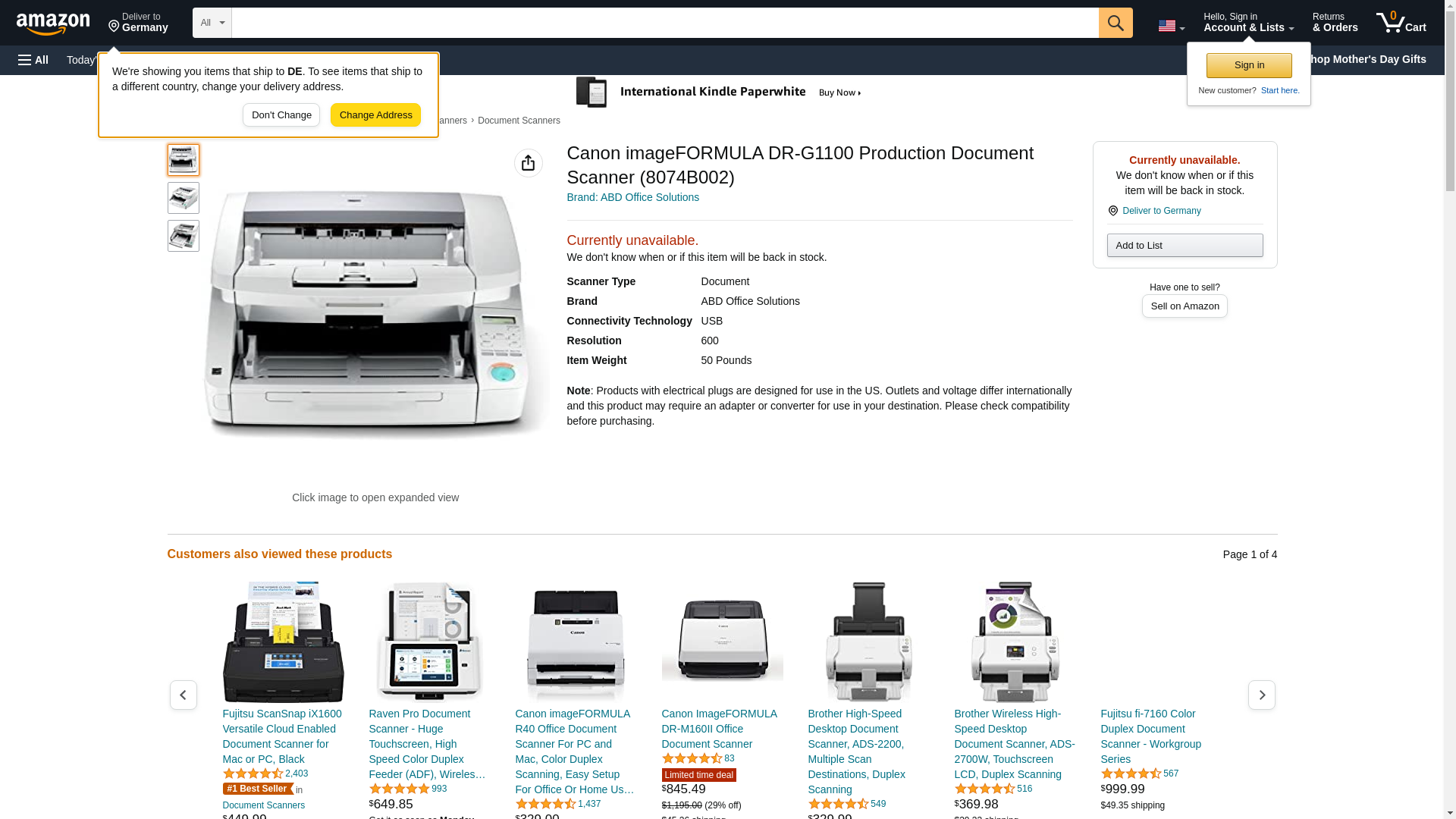Open Returns & Orders
1456x819 pixels.
[x=1335, y=23]
